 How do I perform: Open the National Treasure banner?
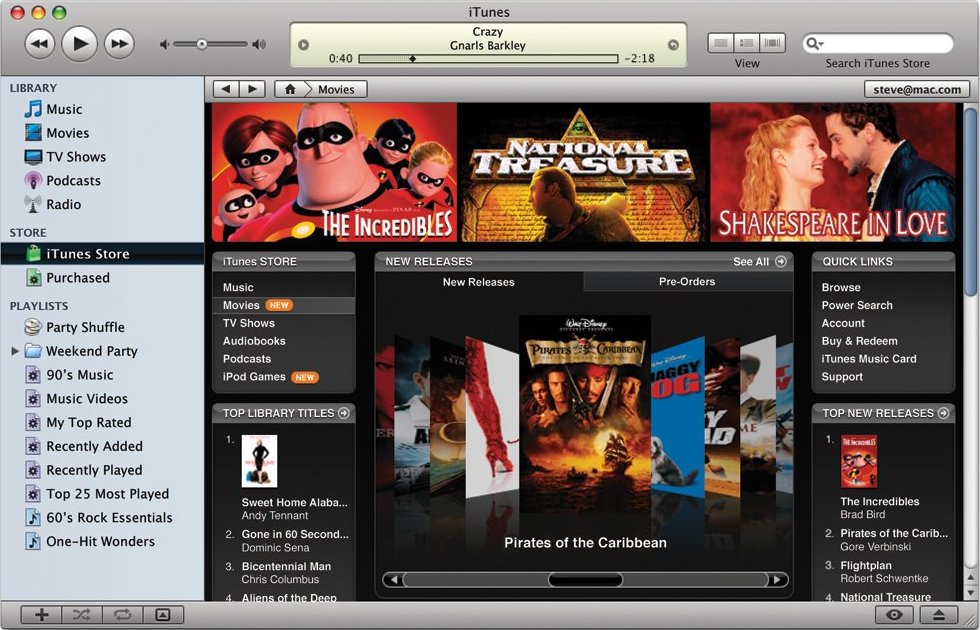(x=584, y=172)
